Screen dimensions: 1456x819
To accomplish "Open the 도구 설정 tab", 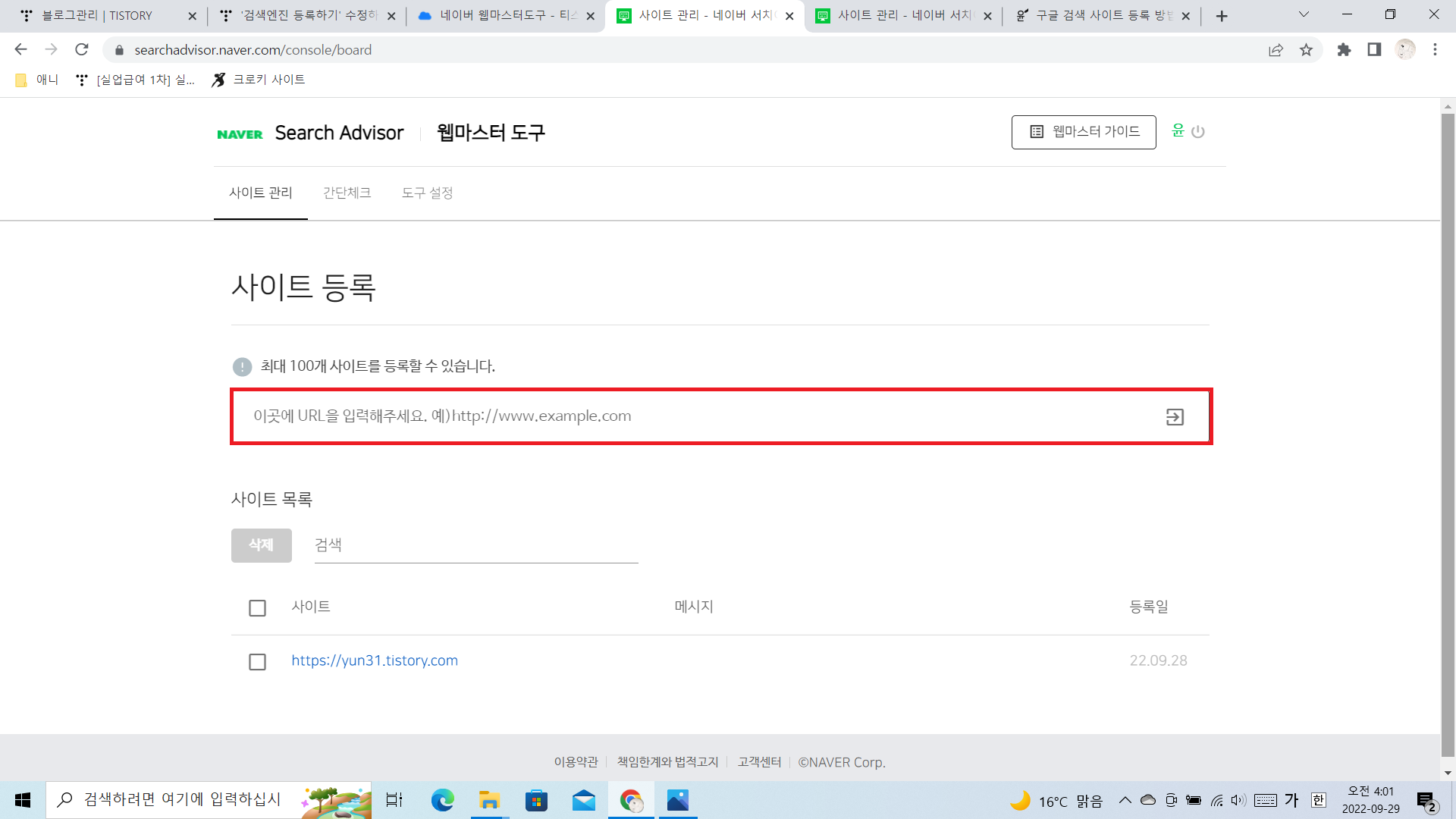I will (x=427, y=193).
